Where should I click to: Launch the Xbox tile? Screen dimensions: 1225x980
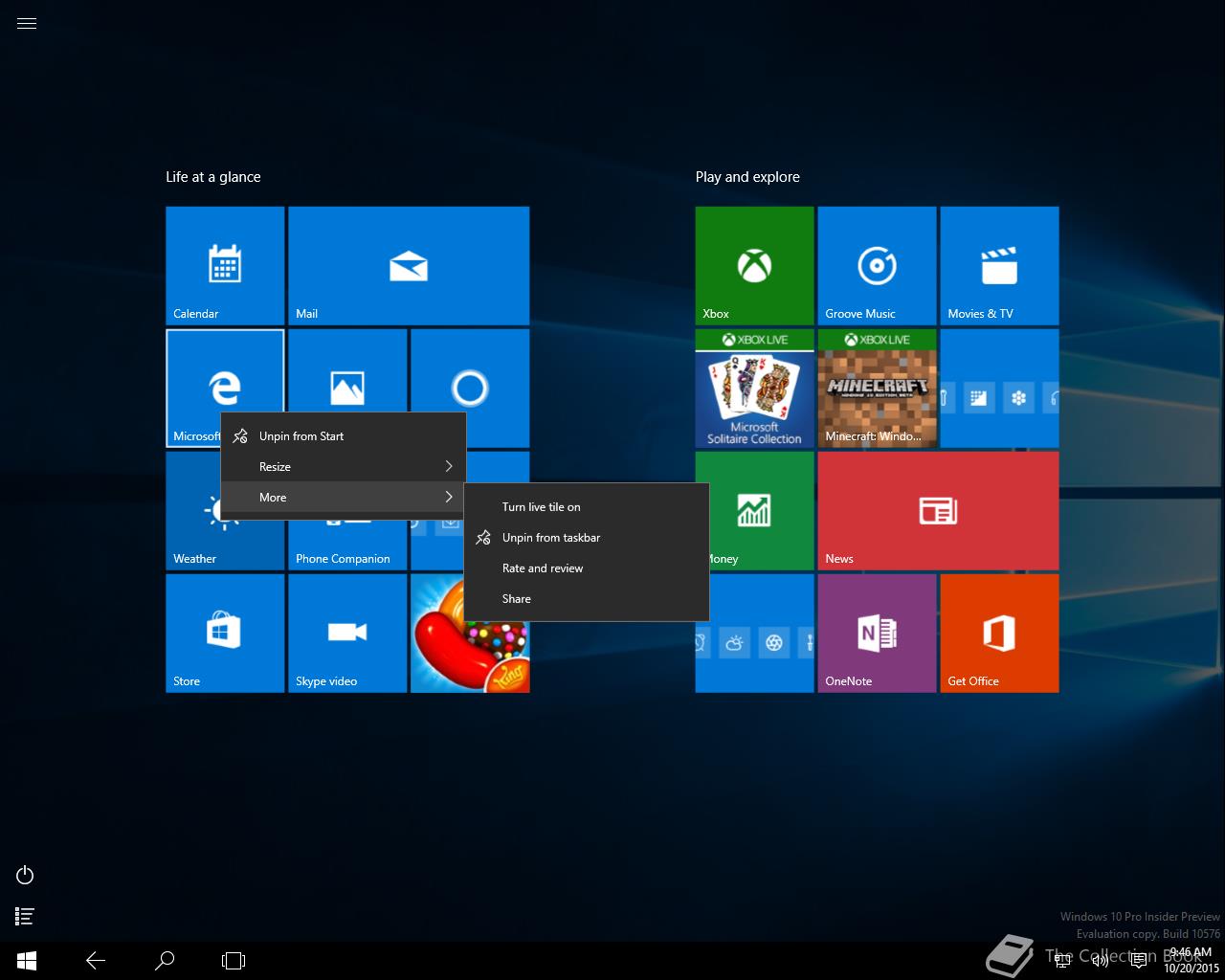click(755, 266)
